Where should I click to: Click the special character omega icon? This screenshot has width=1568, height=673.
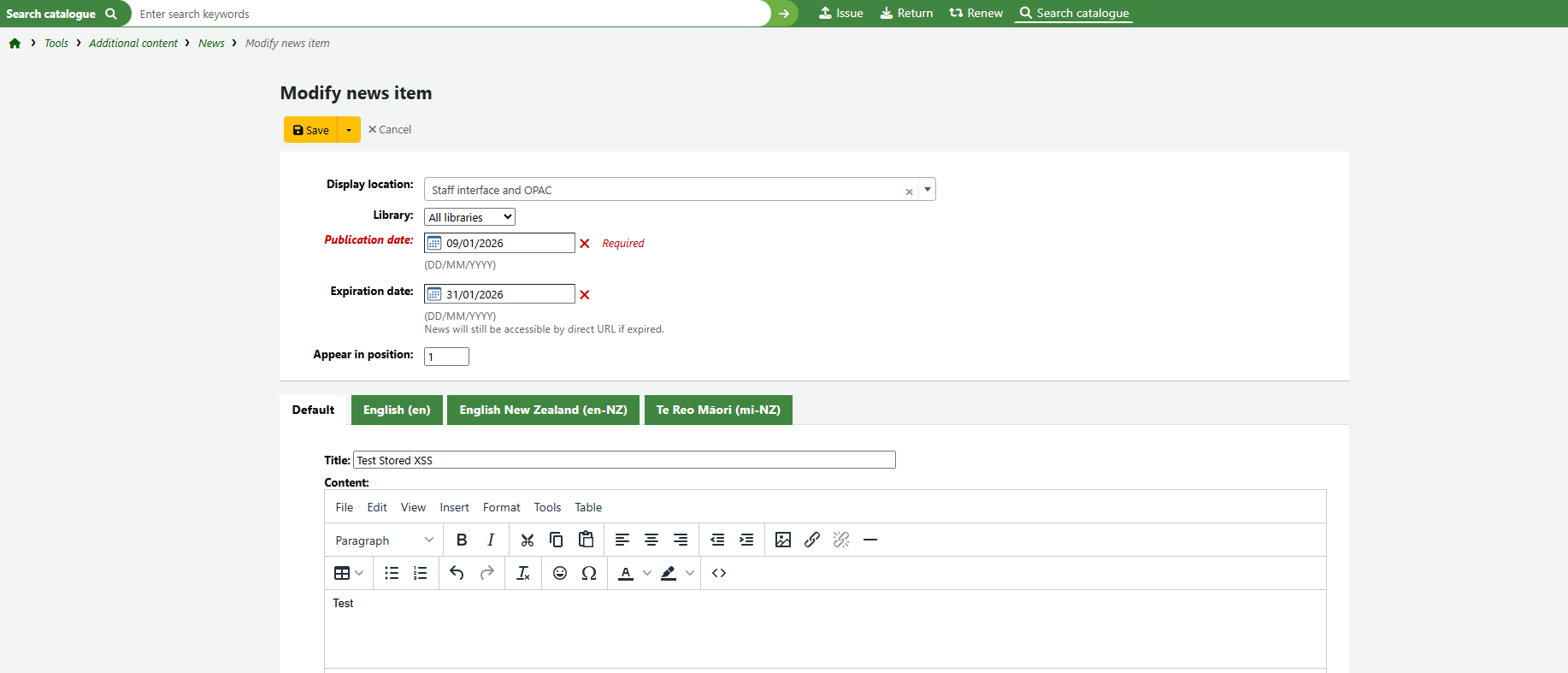point(589,573)
